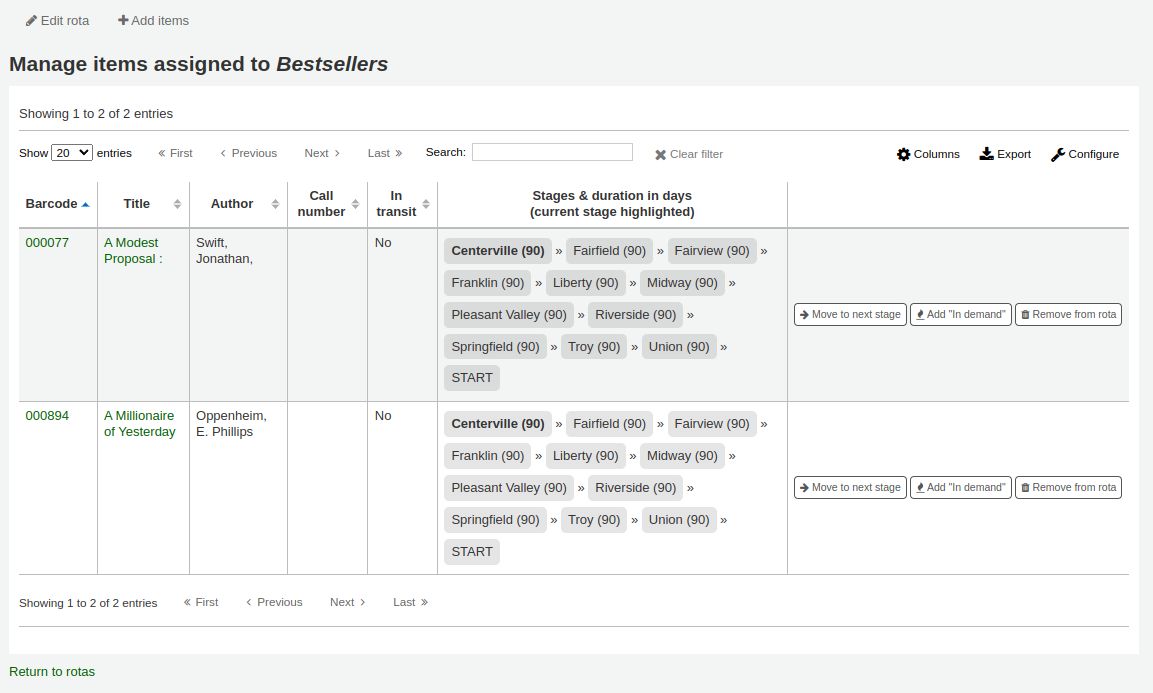
Task: Open A Millionaire of Yesterday title link
Action: pos(139,424)
